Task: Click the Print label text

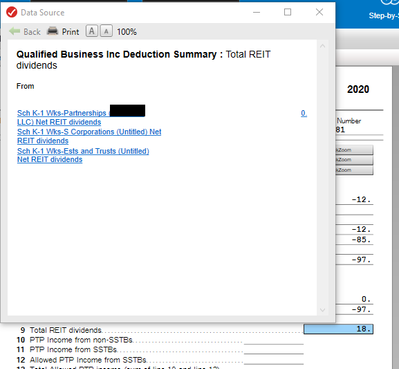Action: point(70,32)
